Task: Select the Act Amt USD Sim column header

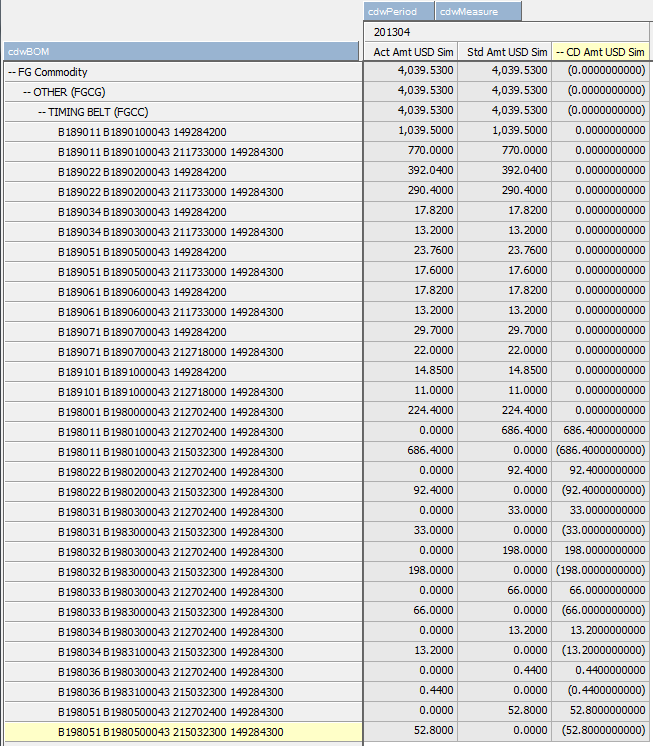Action: tap(410, 52)
